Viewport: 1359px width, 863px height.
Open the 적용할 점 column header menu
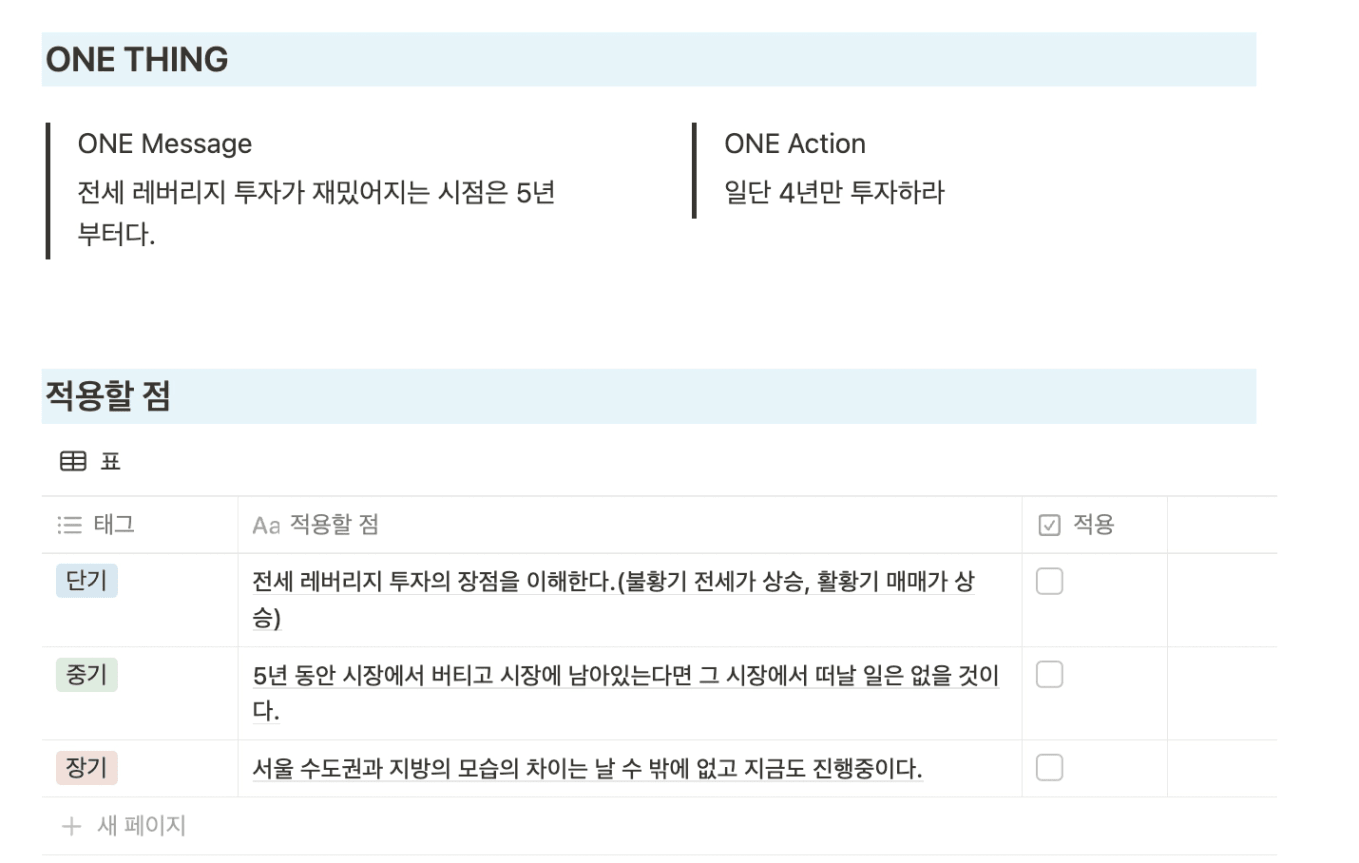[630, 524]
